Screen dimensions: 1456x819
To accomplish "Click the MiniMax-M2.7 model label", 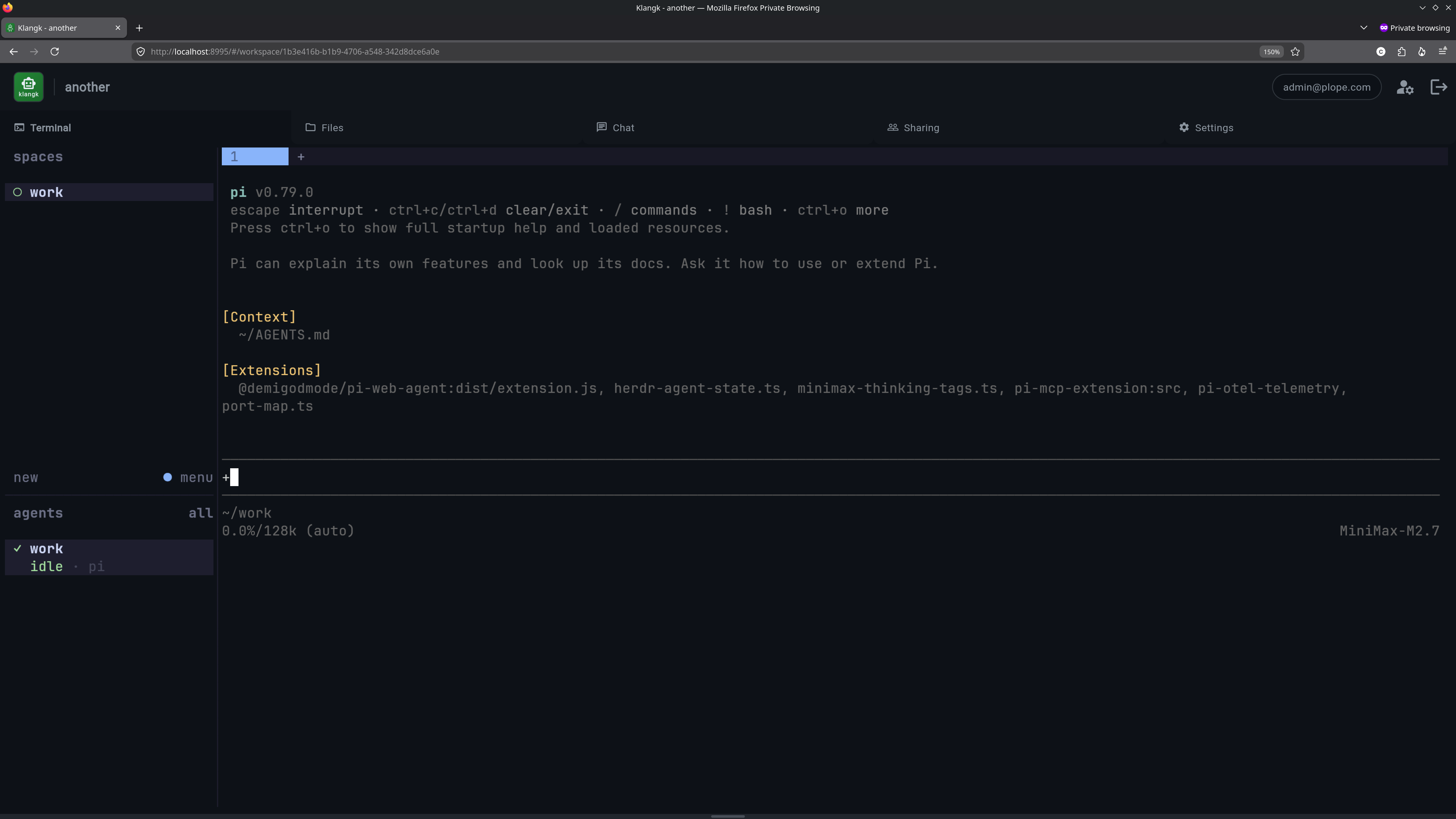I will point(1389,531).
